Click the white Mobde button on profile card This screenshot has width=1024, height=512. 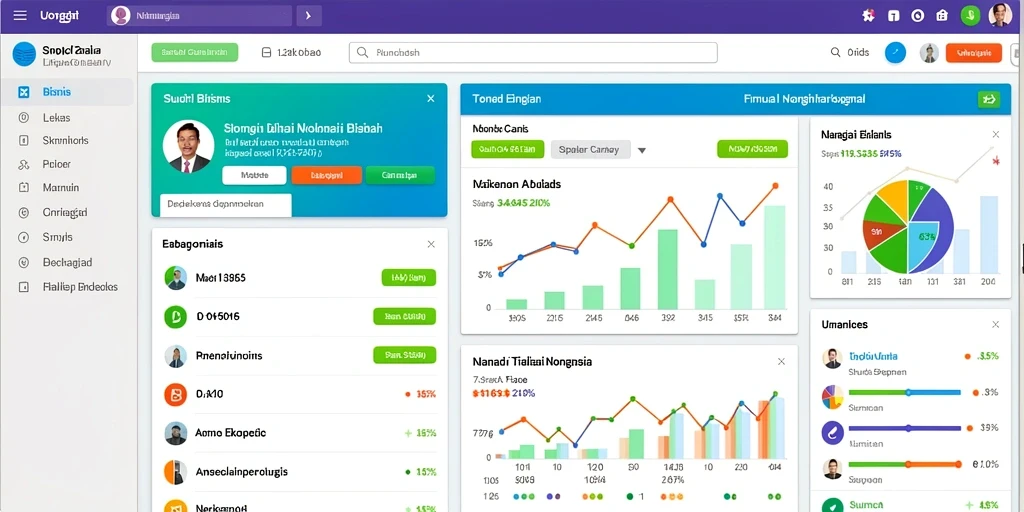click(x=254, y=175)
